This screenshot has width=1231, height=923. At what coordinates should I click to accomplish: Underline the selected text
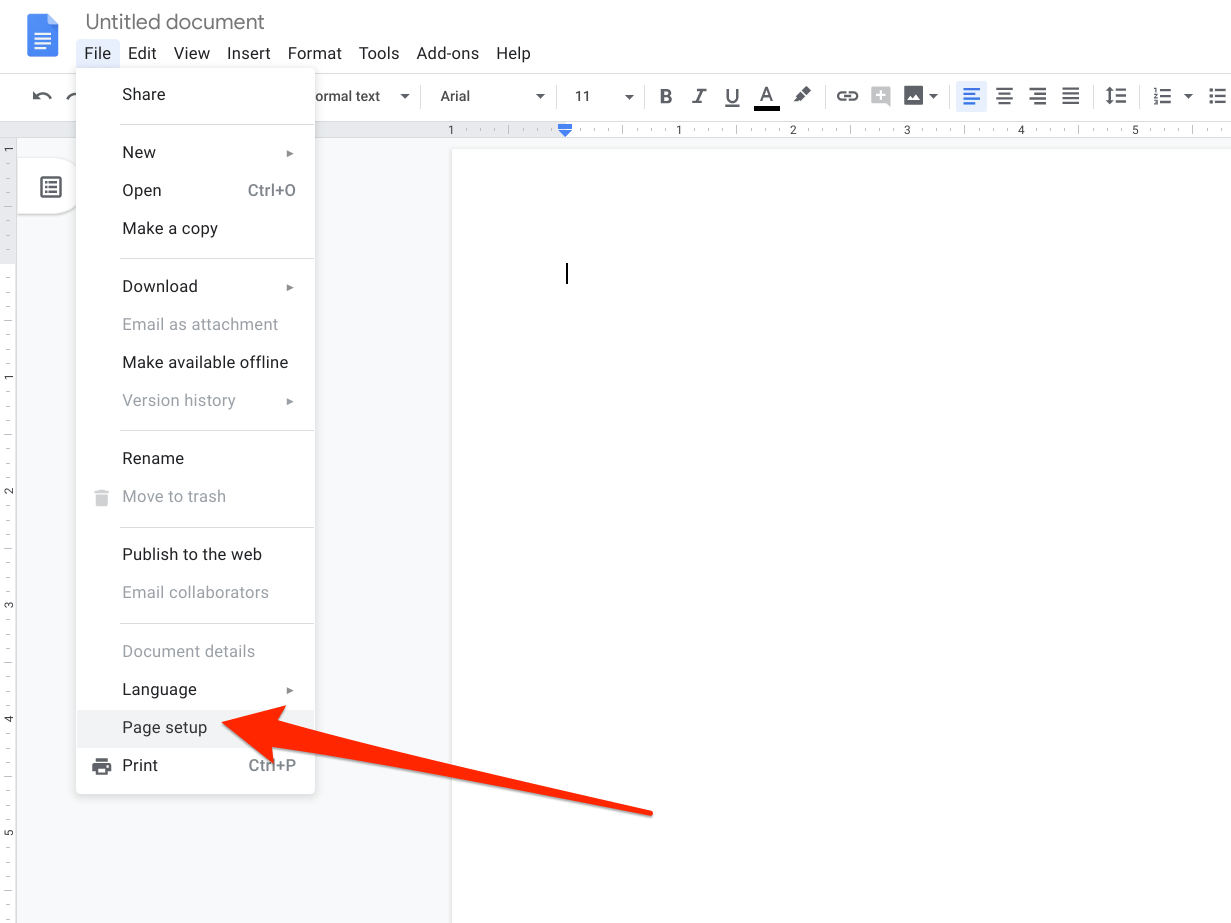[732, 96]
